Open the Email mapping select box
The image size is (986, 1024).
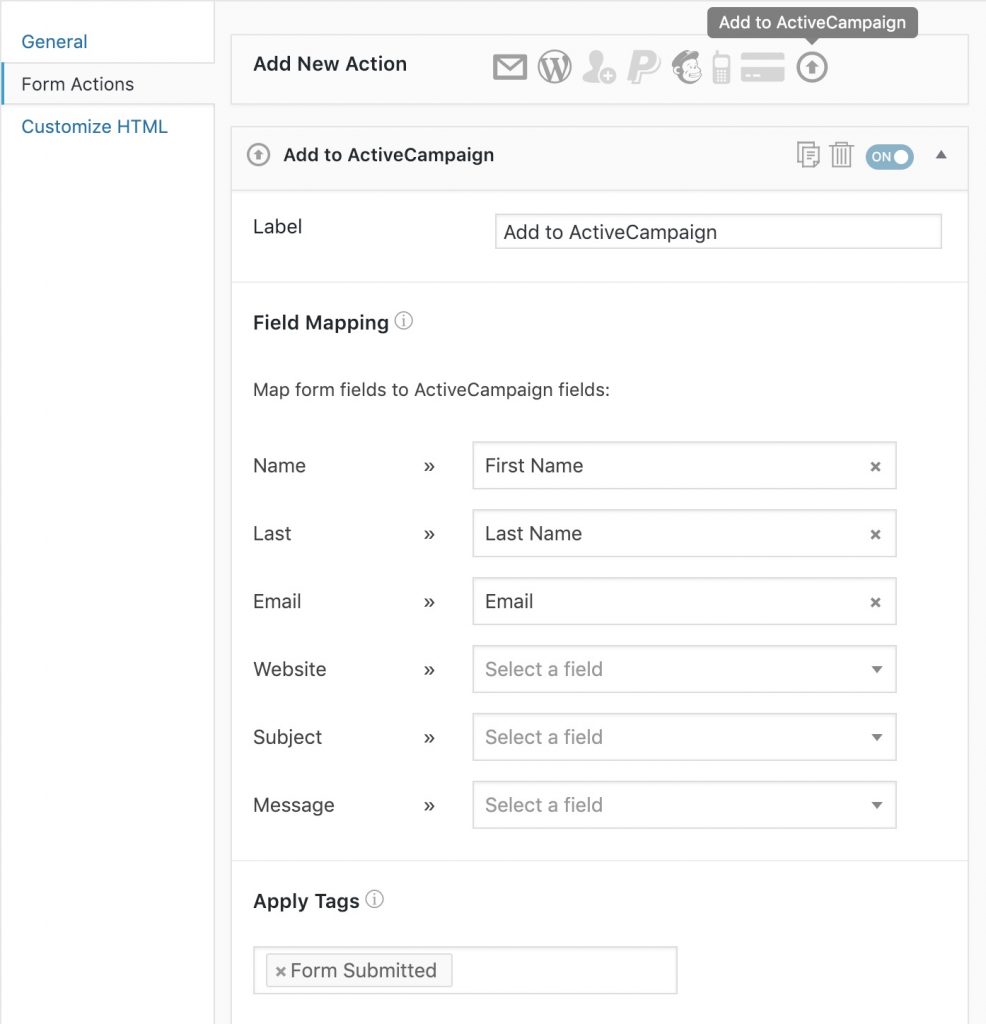pos(684,601)
